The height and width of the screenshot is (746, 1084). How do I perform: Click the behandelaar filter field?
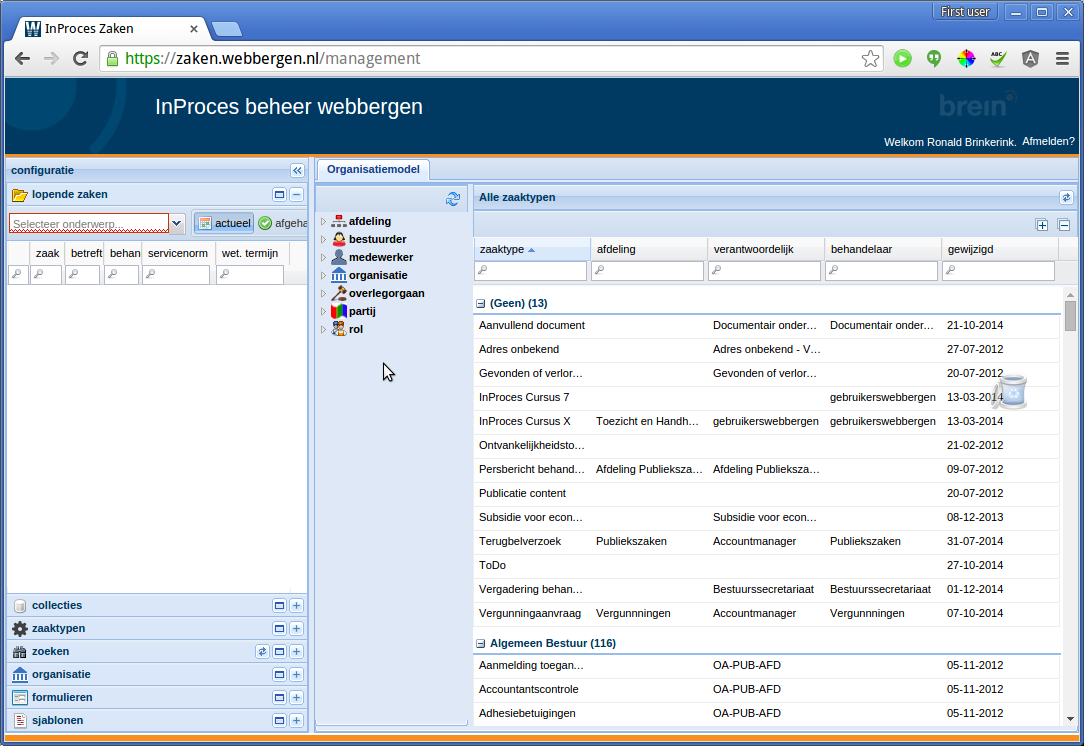pos(881,271)
